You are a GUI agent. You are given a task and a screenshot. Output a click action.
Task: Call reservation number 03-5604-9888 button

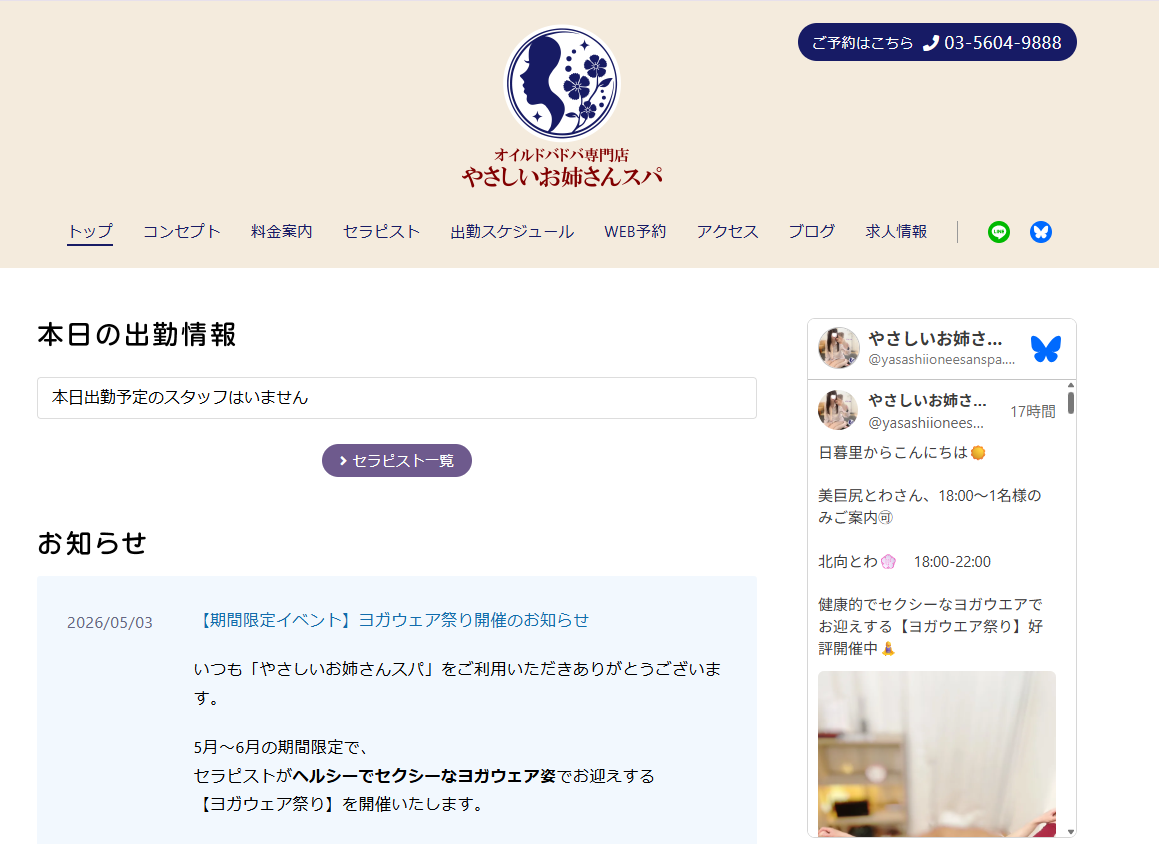(937, 43)
